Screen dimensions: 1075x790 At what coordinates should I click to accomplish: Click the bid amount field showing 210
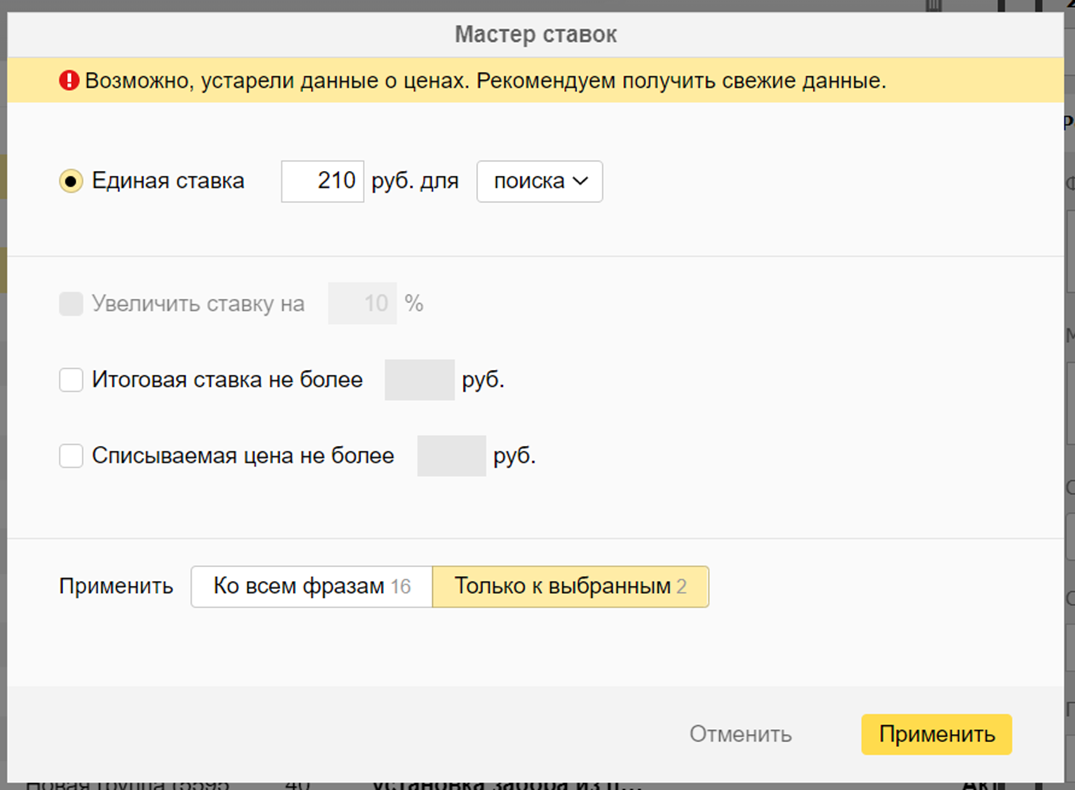[322, 182]
